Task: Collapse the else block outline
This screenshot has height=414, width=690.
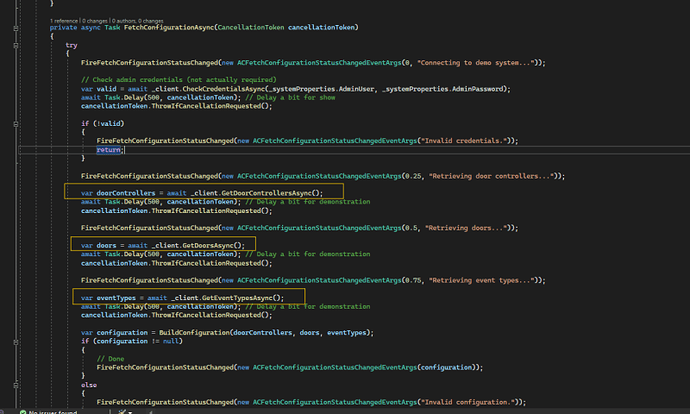Action: [x=16, y=385]
